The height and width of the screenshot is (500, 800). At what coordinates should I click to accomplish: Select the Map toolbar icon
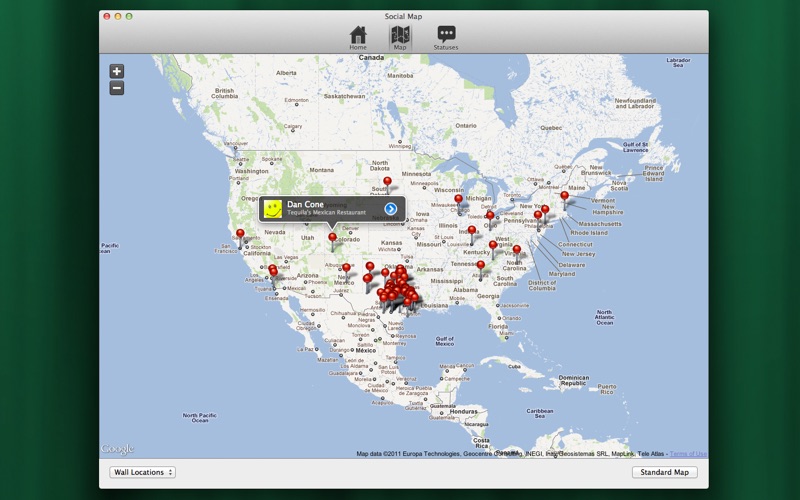400,38
